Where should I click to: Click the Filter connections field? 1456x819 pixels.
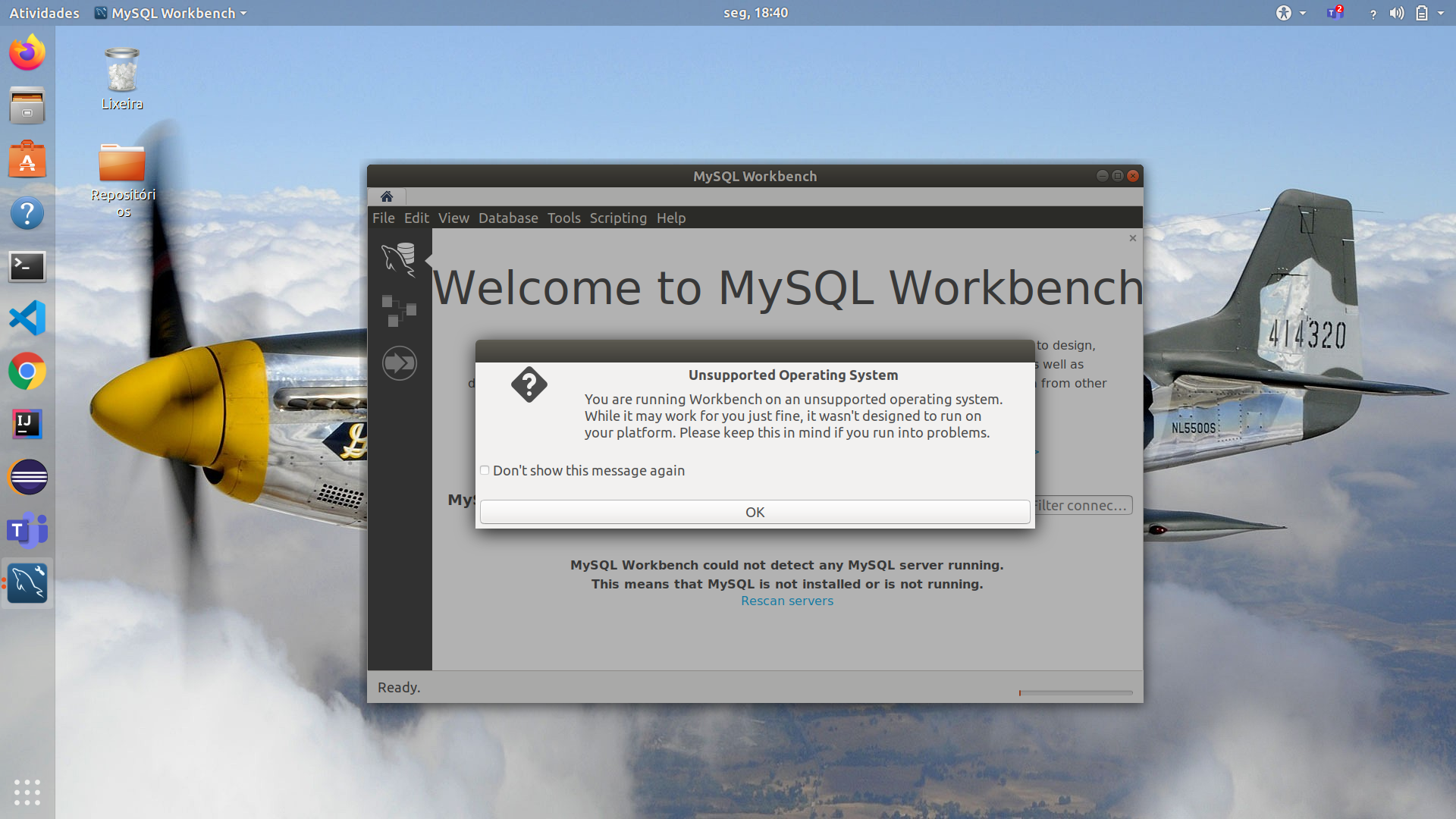point(1082,505)
